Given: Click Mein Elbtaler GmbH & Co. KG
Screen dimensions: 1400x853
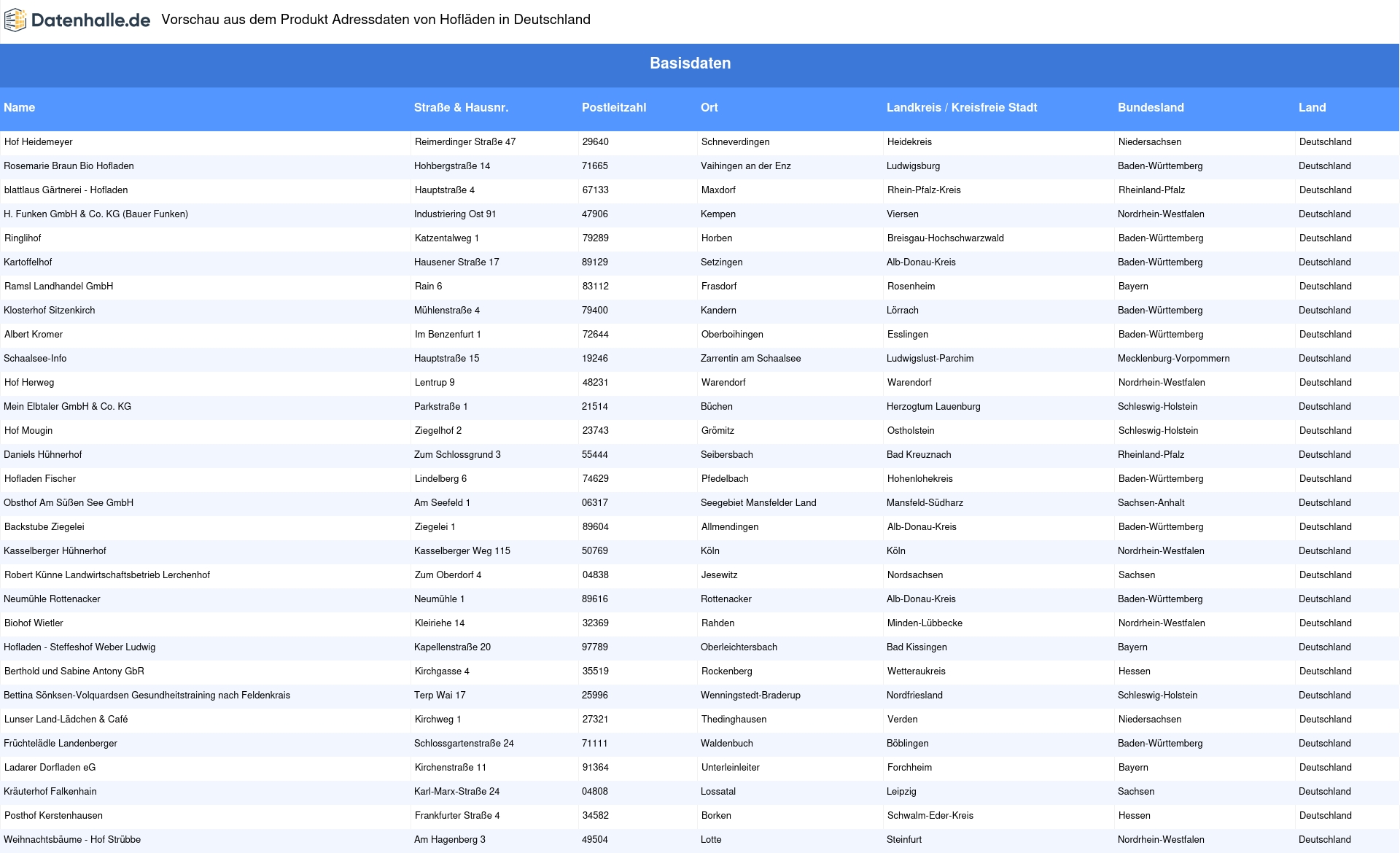Looking at the screenshot, I should coord(67,407).
